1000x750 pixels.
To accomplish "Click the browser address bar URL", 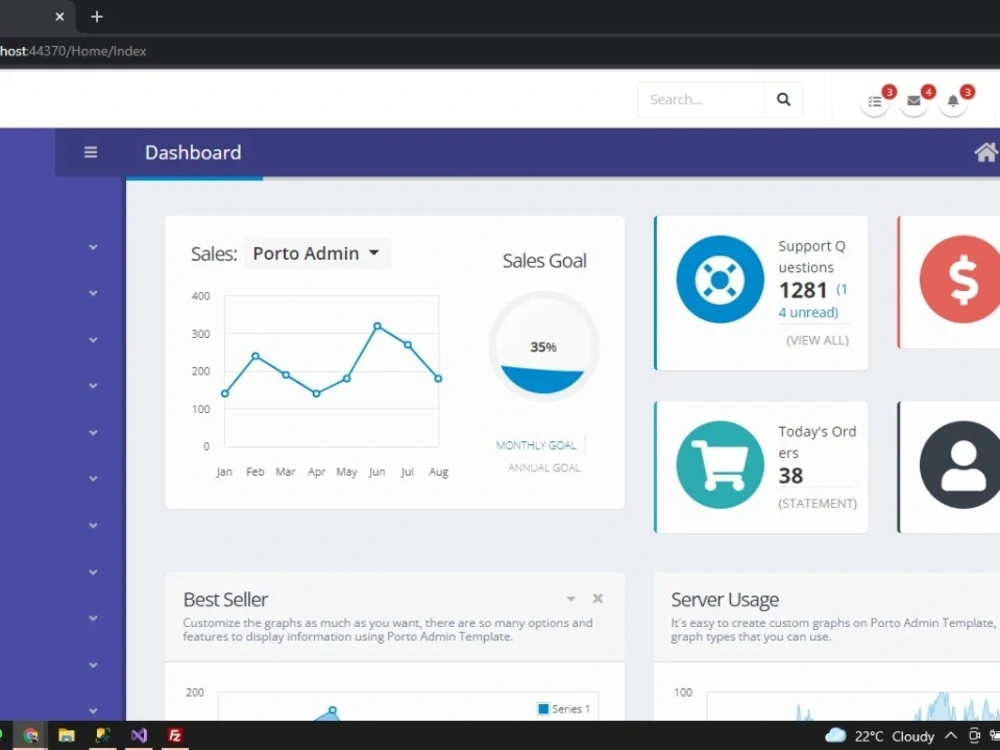I will (73, 51).
